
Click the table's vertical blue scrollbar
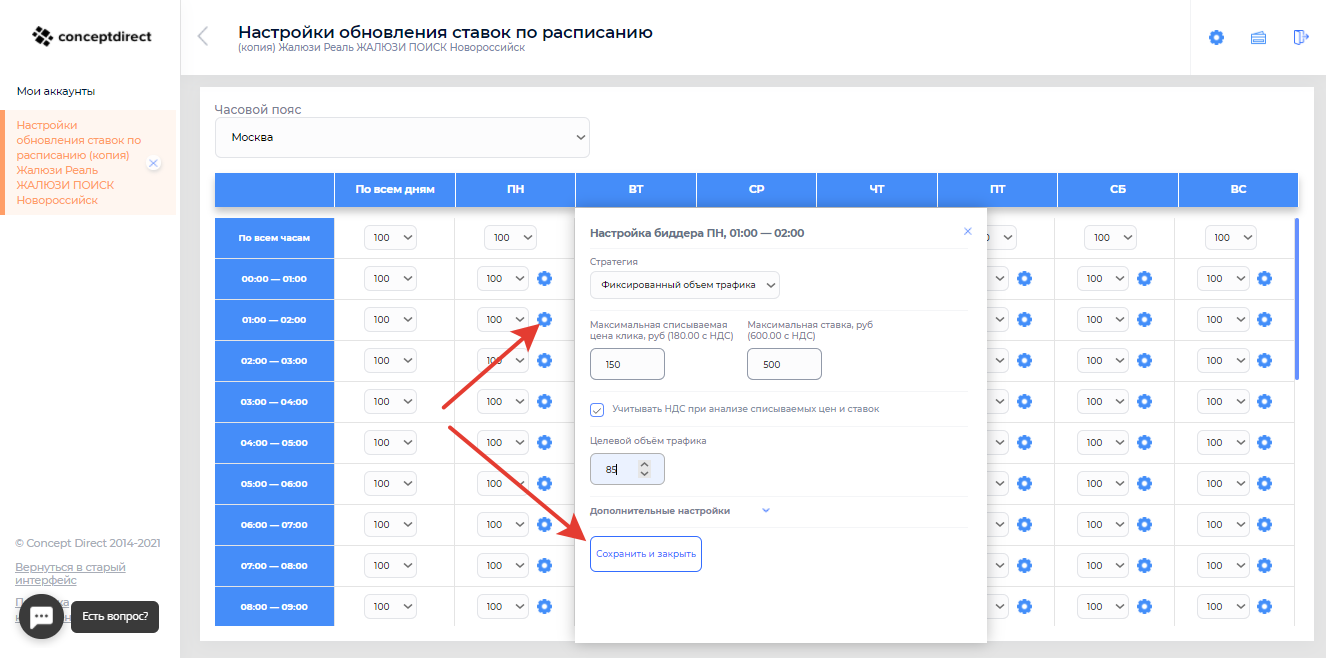1297,298
